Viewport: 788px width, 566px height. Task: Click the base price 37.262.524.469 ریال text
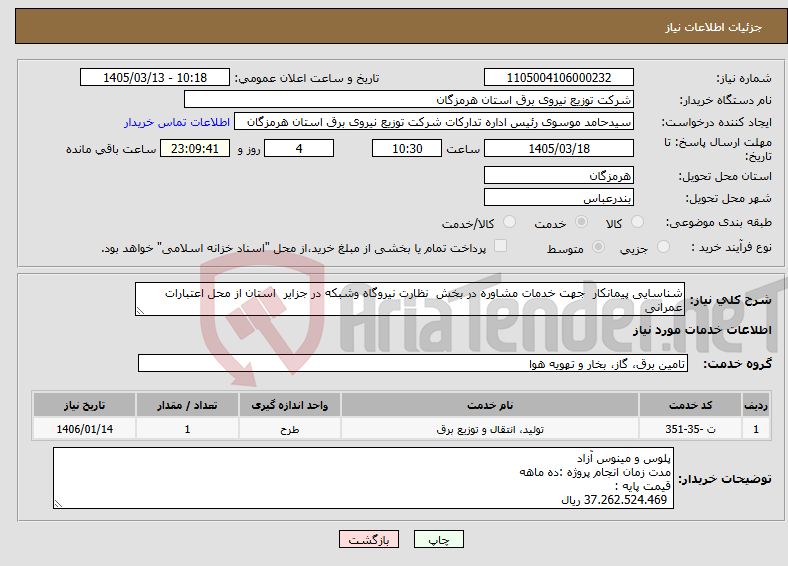tap(614, 500)
